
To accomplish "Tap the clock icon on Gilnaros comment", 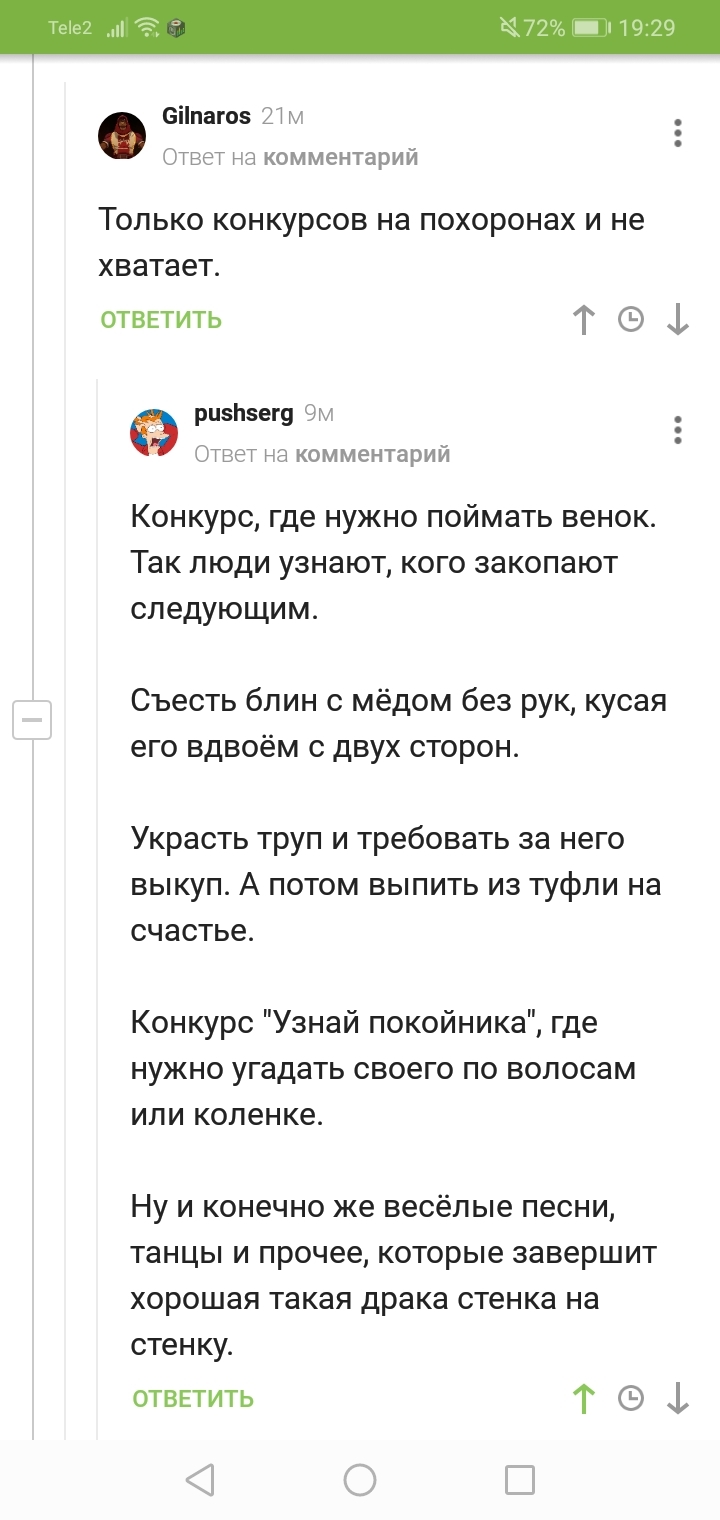I will 631,320.
